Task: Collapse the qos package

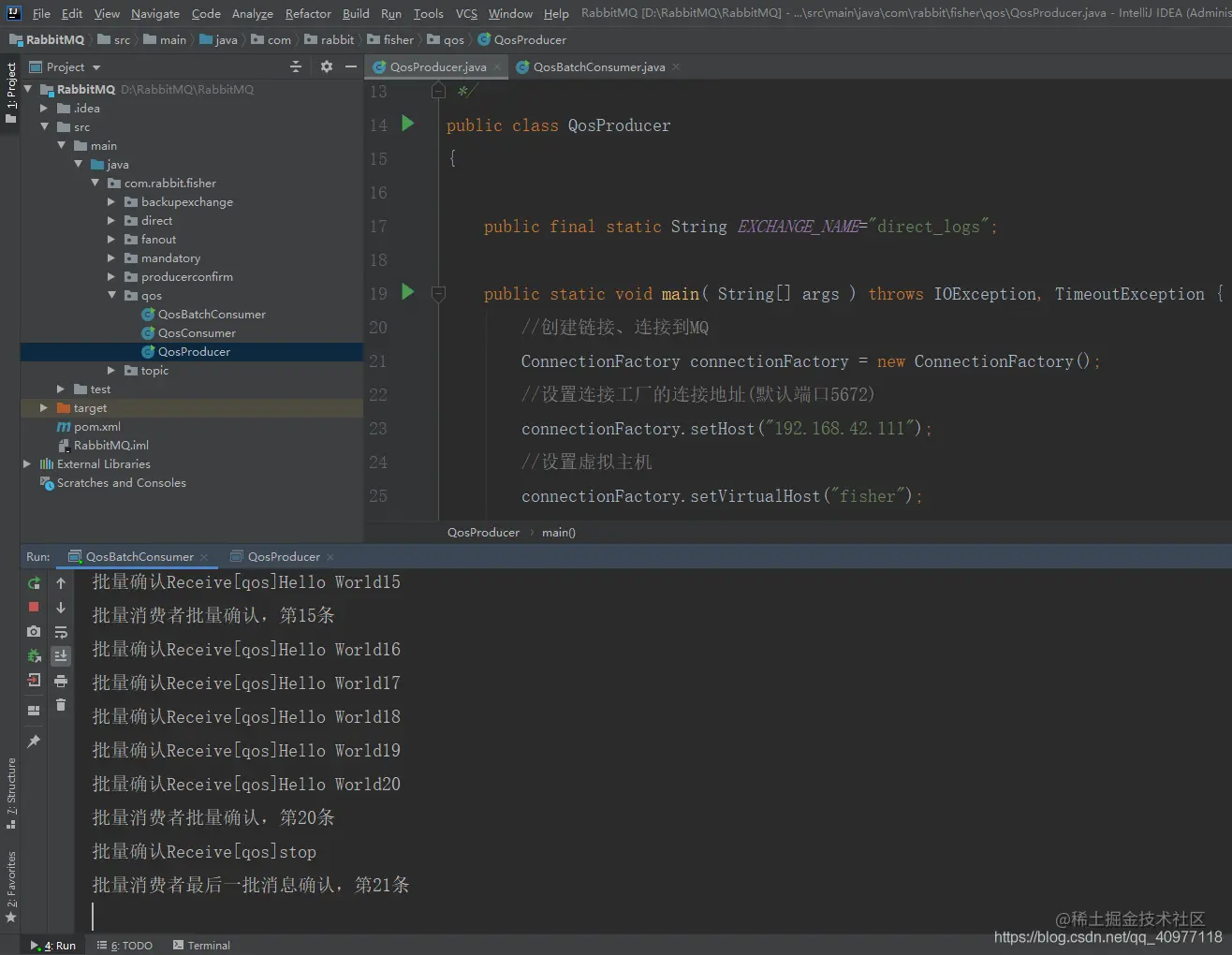Action: pyautogui.click(x=111, y=295)
